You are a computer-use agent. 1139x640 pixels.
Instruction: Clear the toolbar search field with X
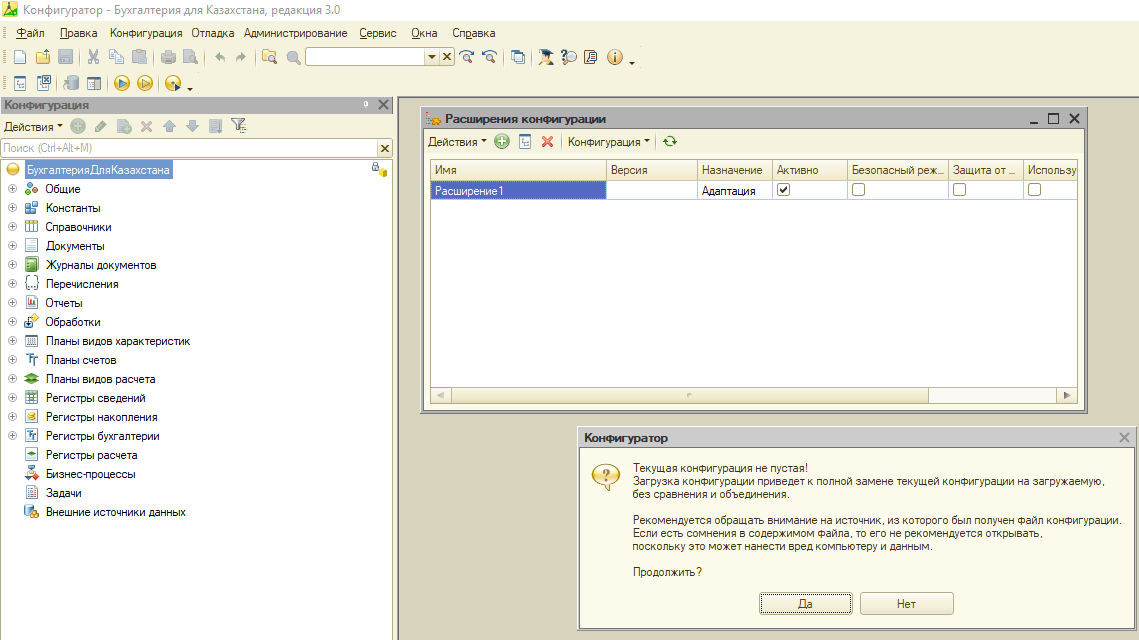447,57
